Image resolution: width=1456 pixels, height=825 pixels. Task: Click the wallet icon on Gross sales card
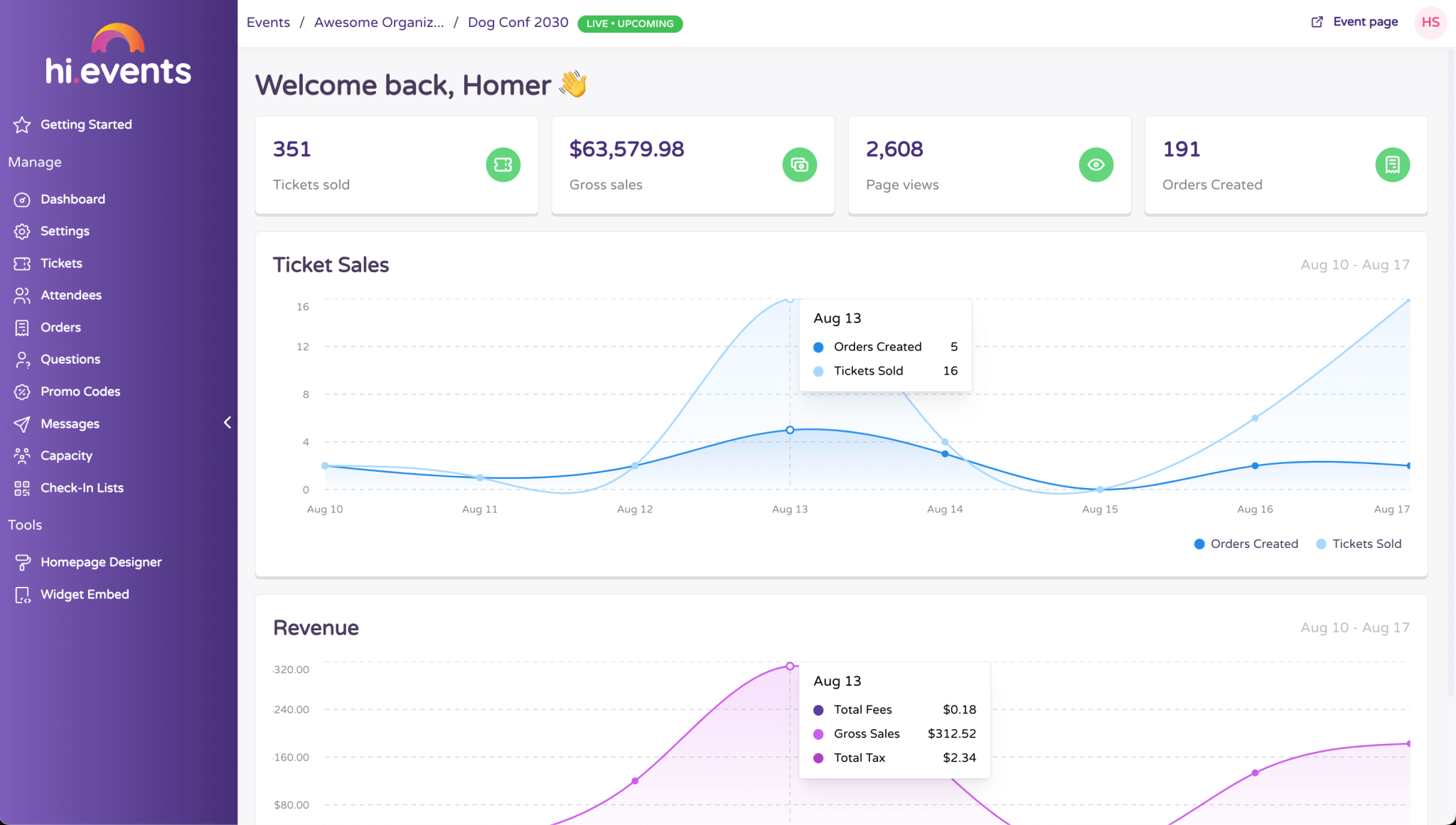coord(799,164)
